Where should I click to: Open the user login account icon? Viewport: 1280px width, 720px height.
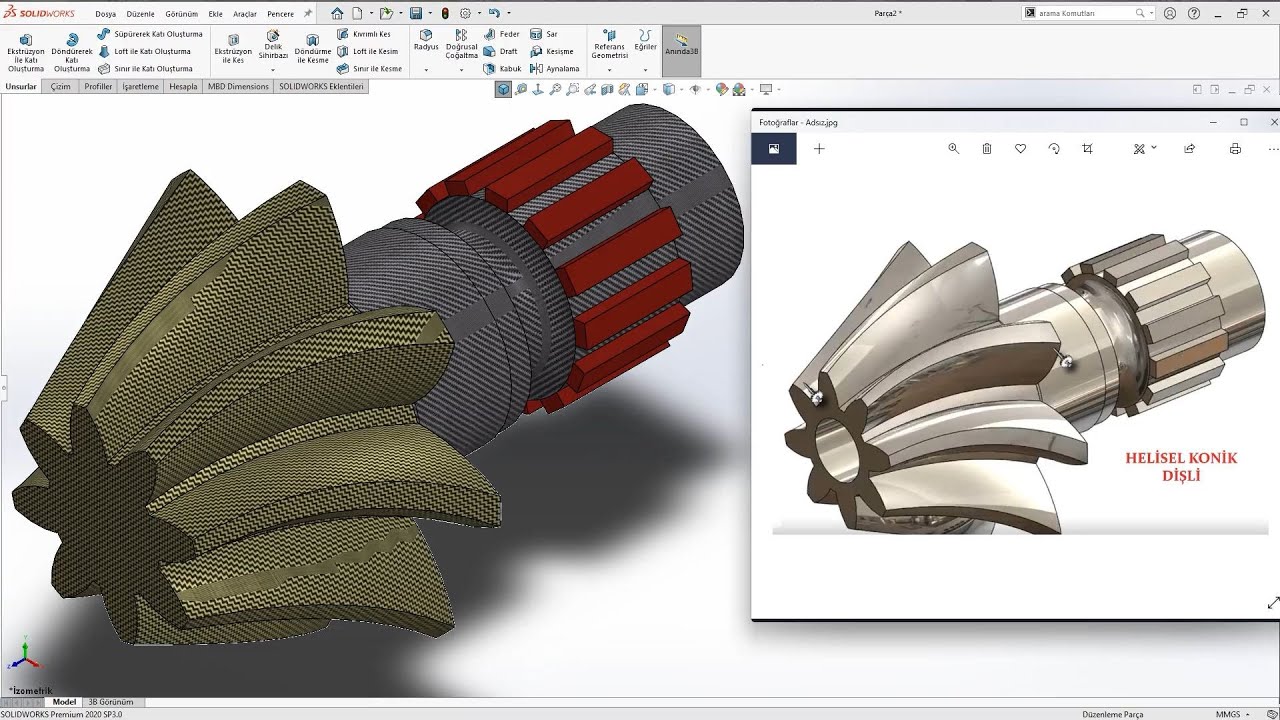(1169, 13)
